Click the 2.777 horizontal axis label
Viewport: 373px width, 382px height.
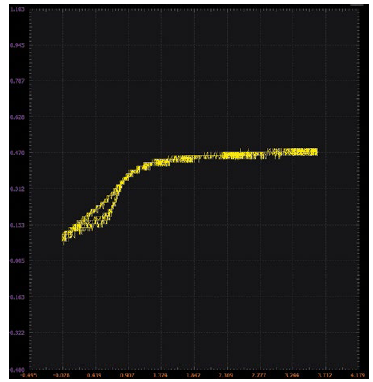pyautogui.click(x=260, y=375)
